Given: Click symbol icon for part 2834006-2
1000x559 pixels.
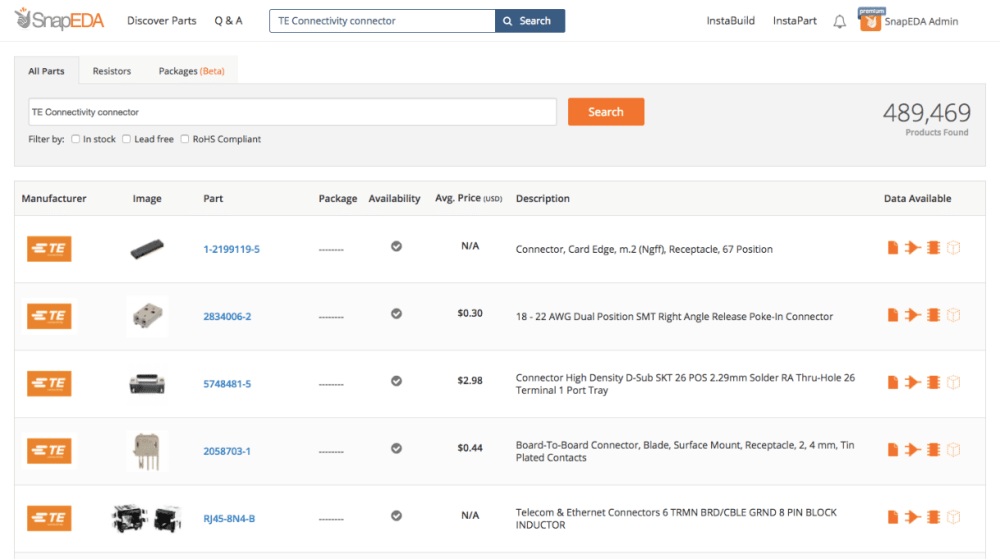Looking at the screenshot, I should pyautogui.click(x=912, y=315).
